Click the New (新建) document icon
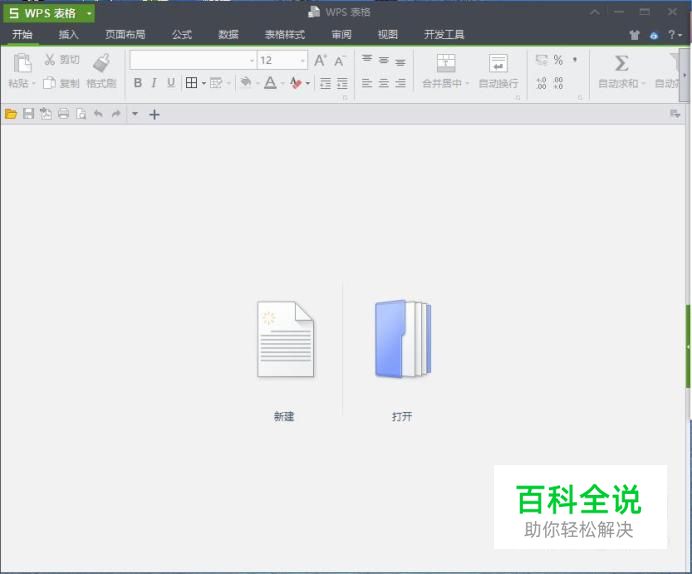Image resolution: width=692 pixels, height=574 pixels. (285, 340)
